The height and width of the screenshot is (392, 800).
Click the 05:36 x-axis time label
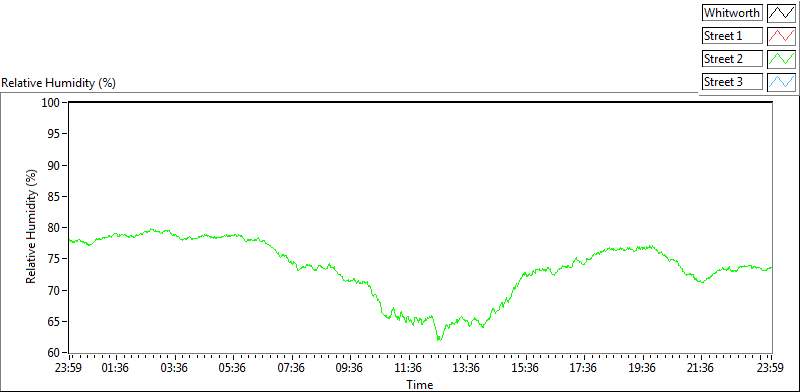tap(233, 368)
